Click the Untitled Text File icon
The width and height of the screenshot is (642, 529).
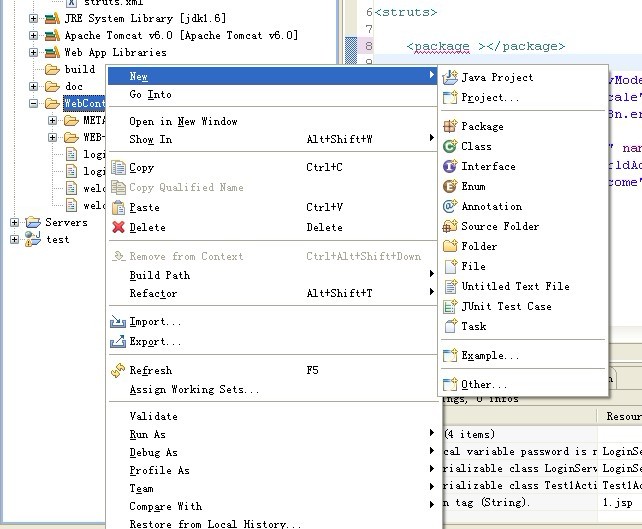click(450, 286)
